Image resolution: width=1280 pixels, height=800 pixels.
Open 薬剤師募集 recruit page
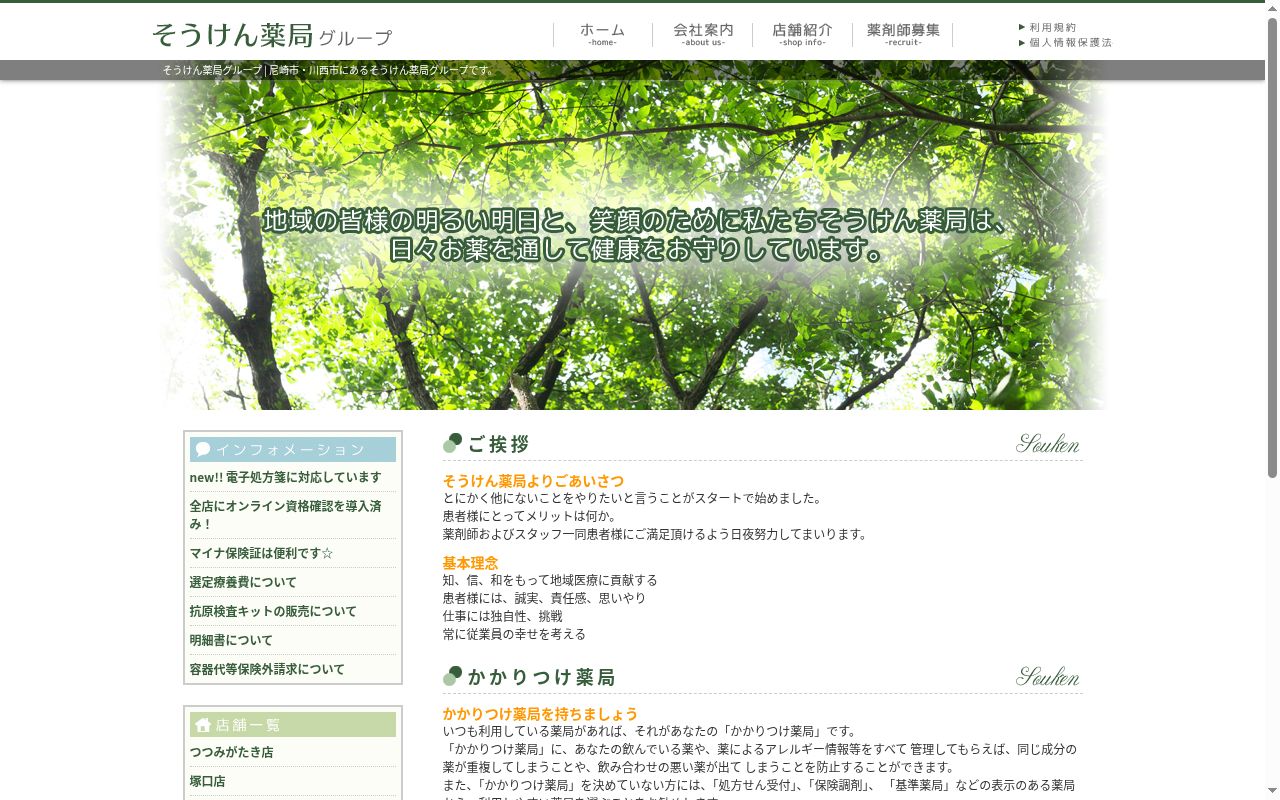point(903,35)
